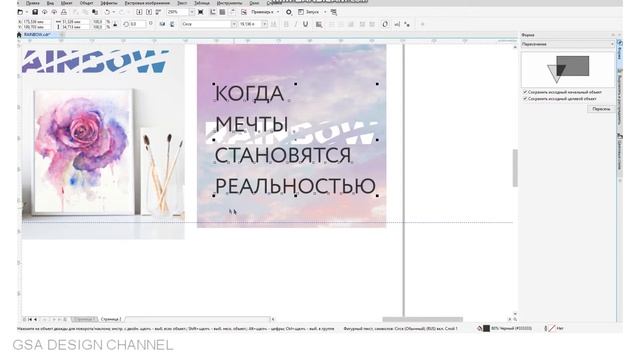
Task: Open the font size dropdown
Action: coord(264,24)
